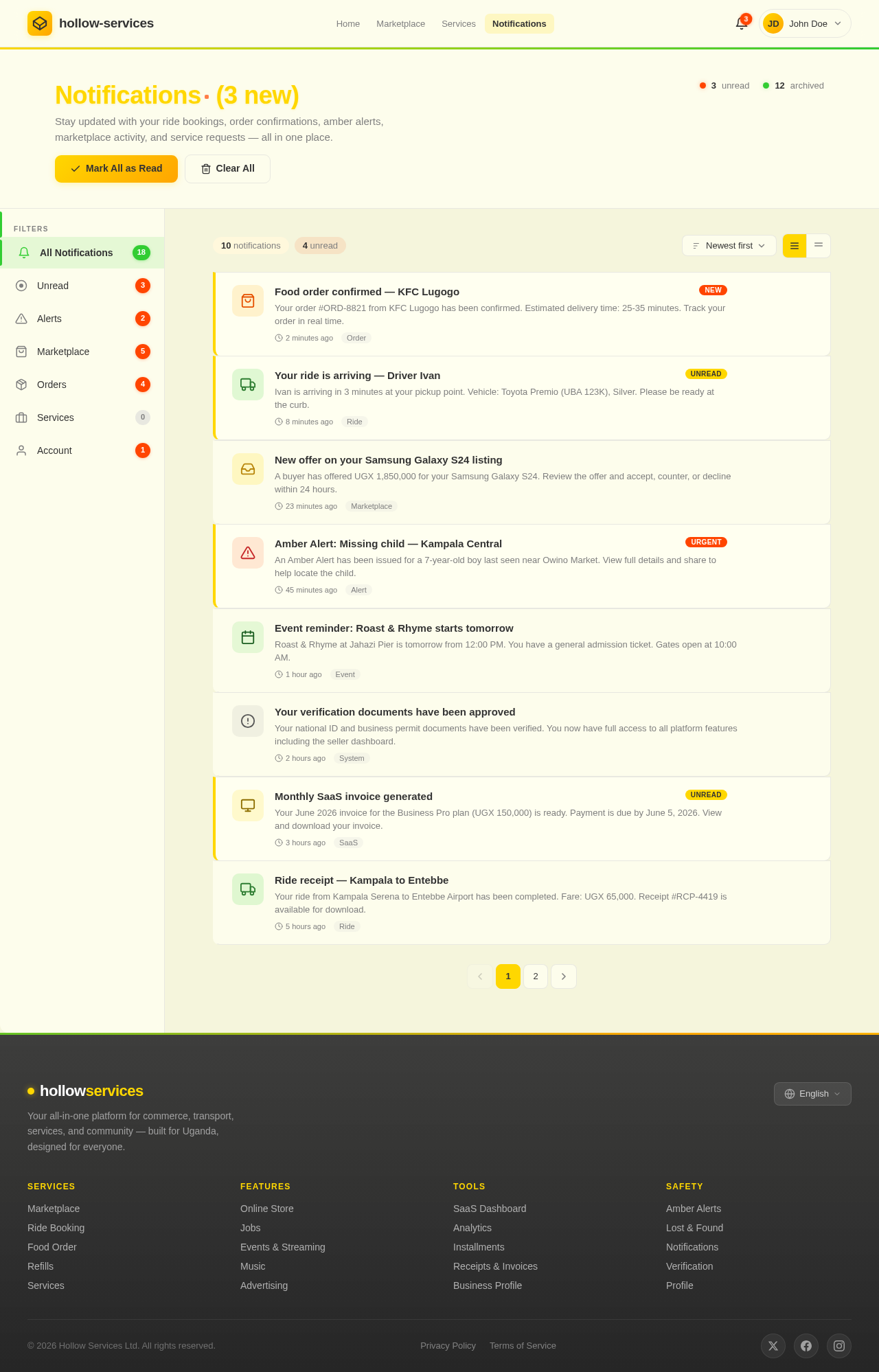Click the monitor icon of SaaS invoice notification
Screen dimensions: 879x1372
(x=248, y=805)
